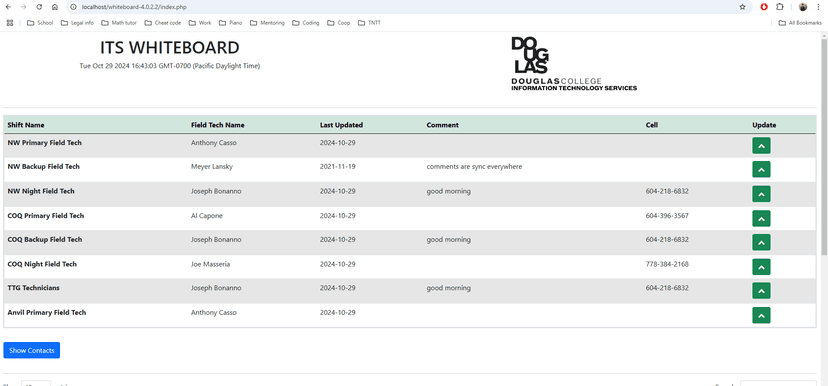Open the Mentoring bookmark folder

[267, 23]
